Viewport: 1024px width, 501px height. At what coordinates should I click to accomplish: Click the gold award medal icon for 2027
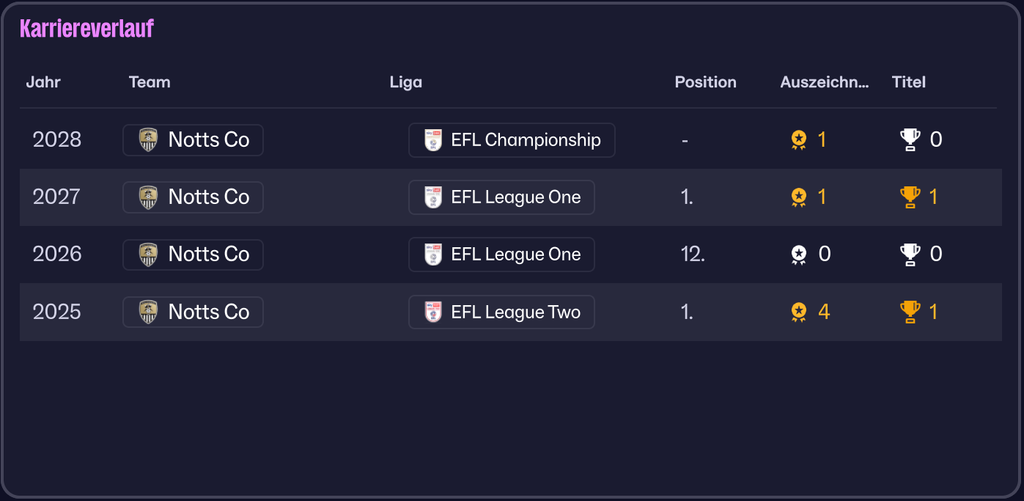pyautogui.click(x=798, y=197)
